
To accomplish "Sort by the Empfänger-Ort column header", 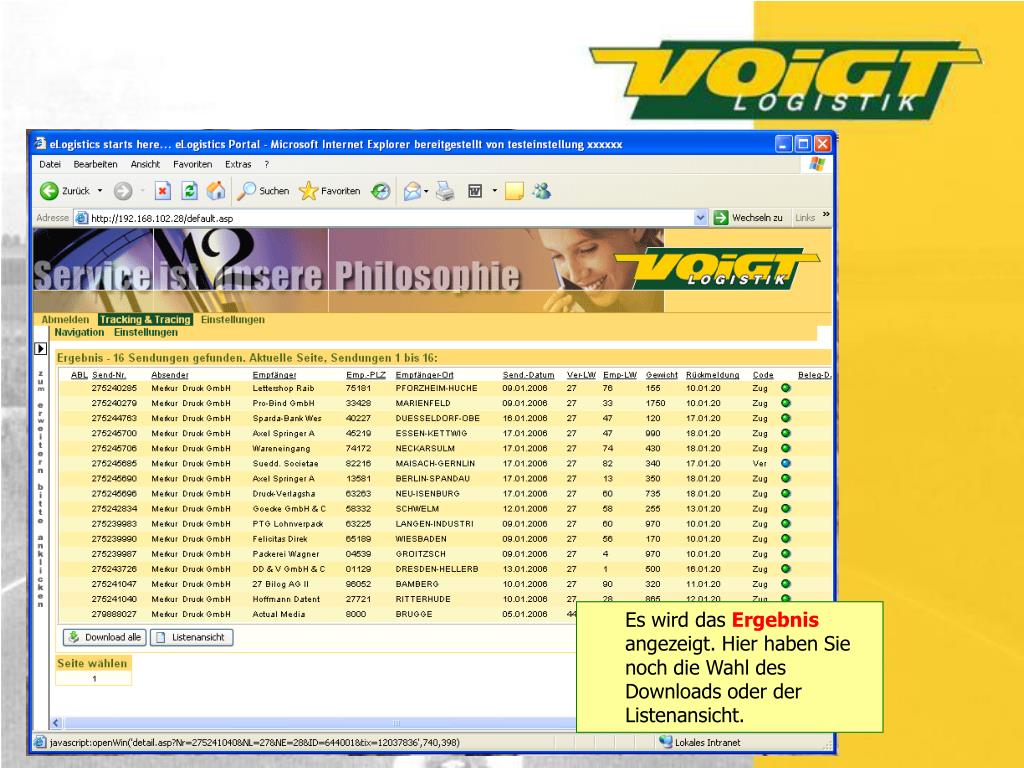I will pyautogui.click(x=424, y=375).
